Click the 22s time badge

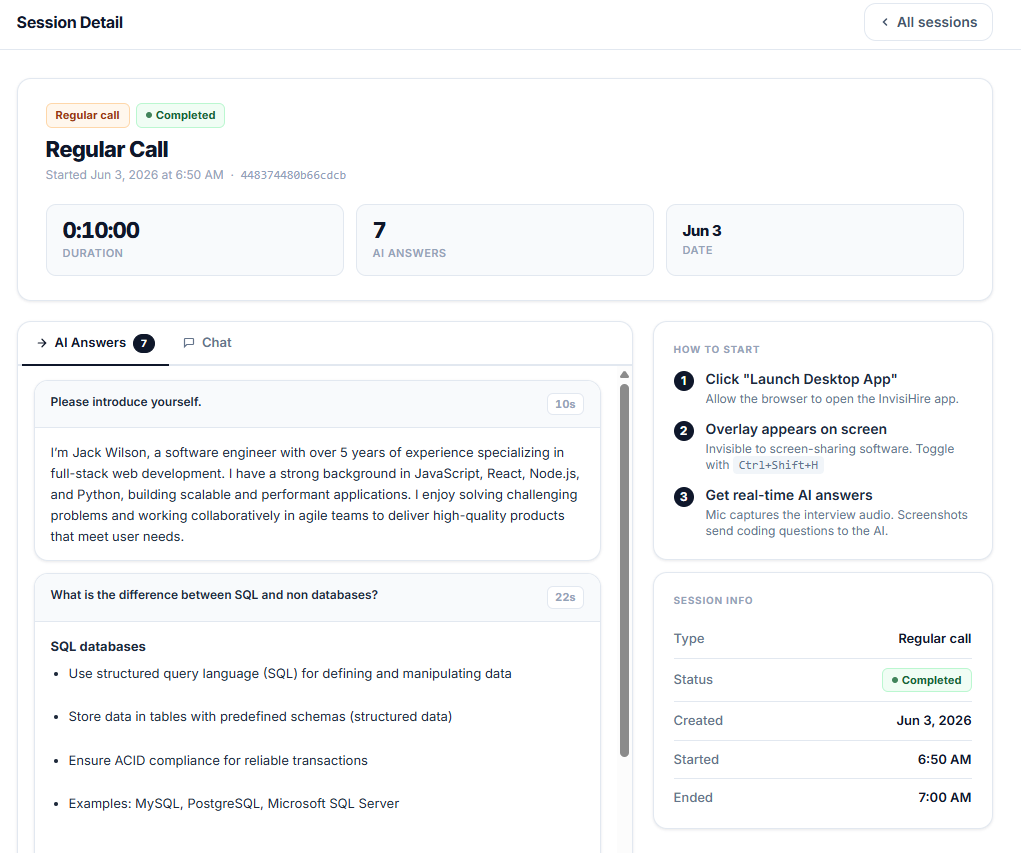[x=565, y=597]
